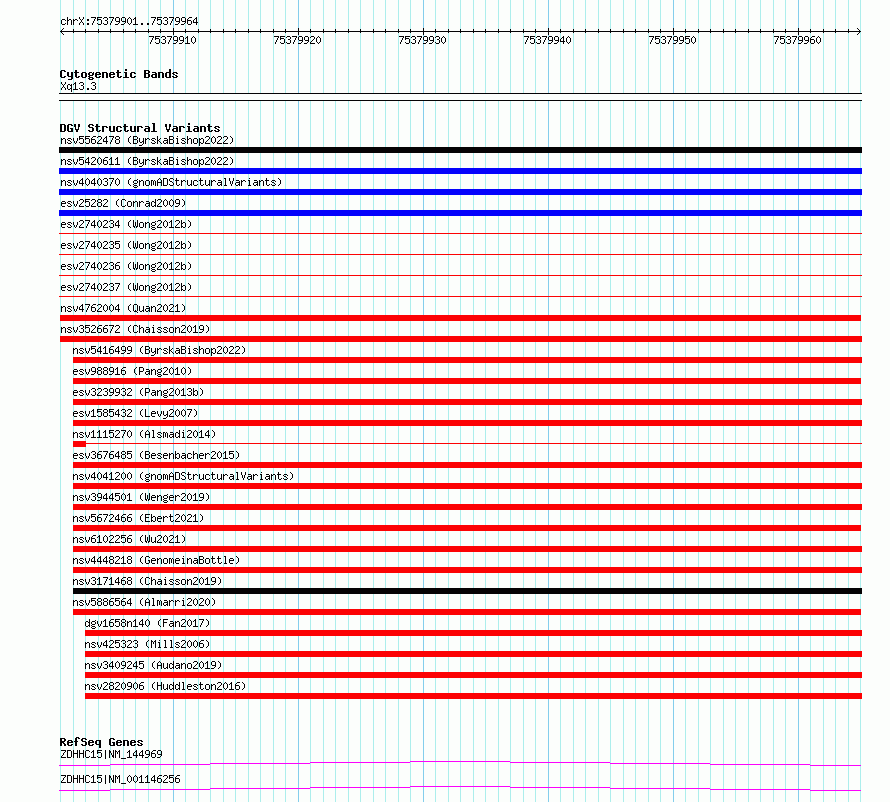Click variant esv988916 (Pang2010)
890x802 pixels.
tap(132, 371)
